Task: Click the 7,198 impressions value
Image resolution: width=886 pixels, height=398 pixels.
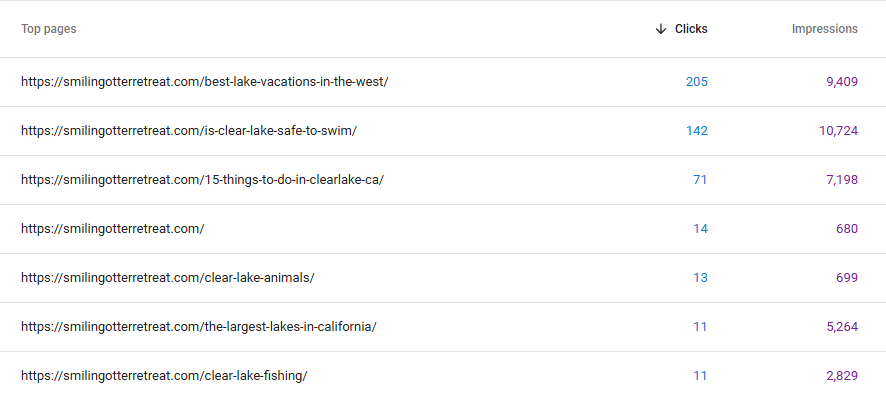Action: click(842, 180)
